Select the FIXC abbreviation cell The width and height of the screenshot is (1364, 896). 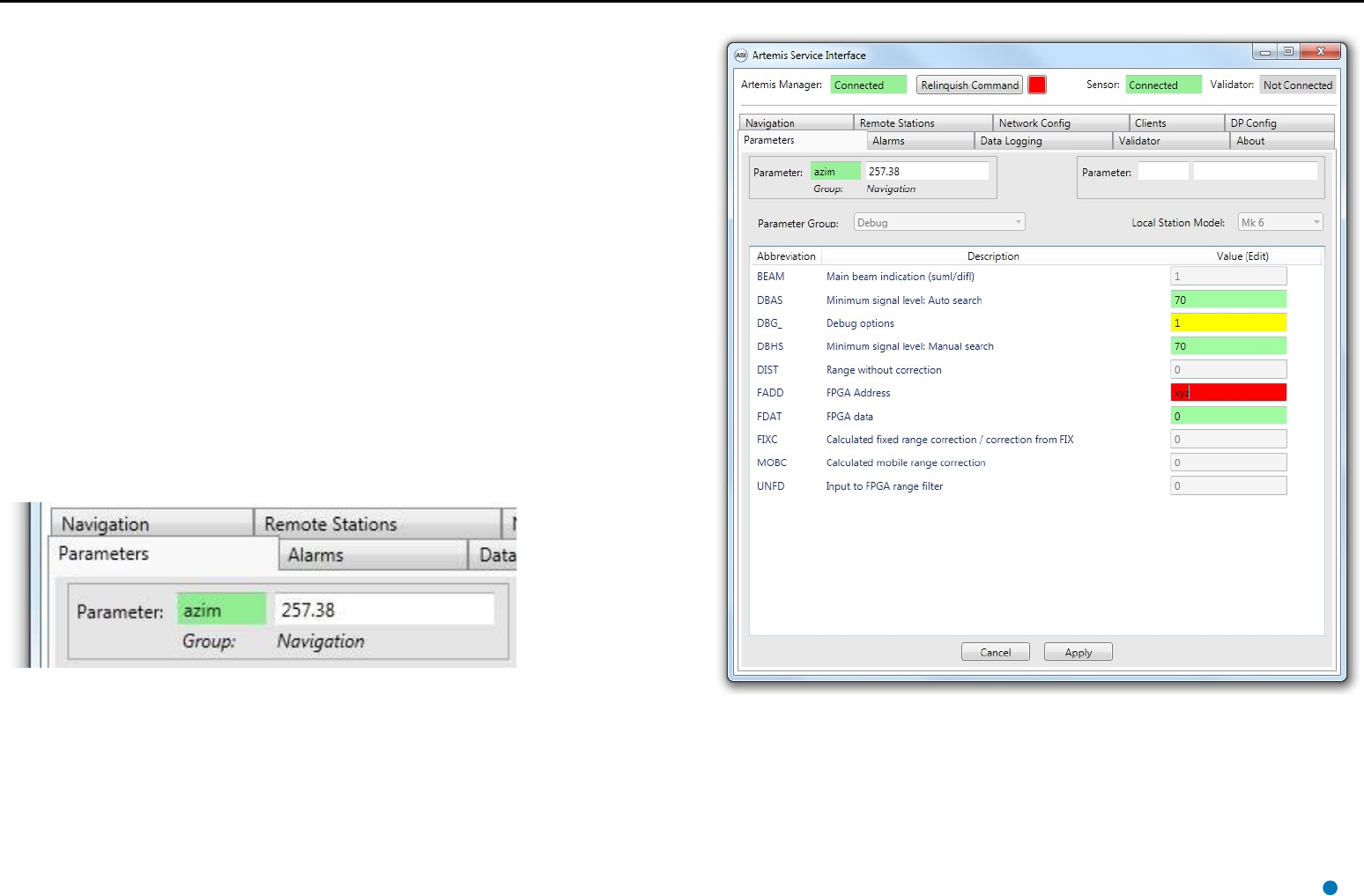(767, 440)
